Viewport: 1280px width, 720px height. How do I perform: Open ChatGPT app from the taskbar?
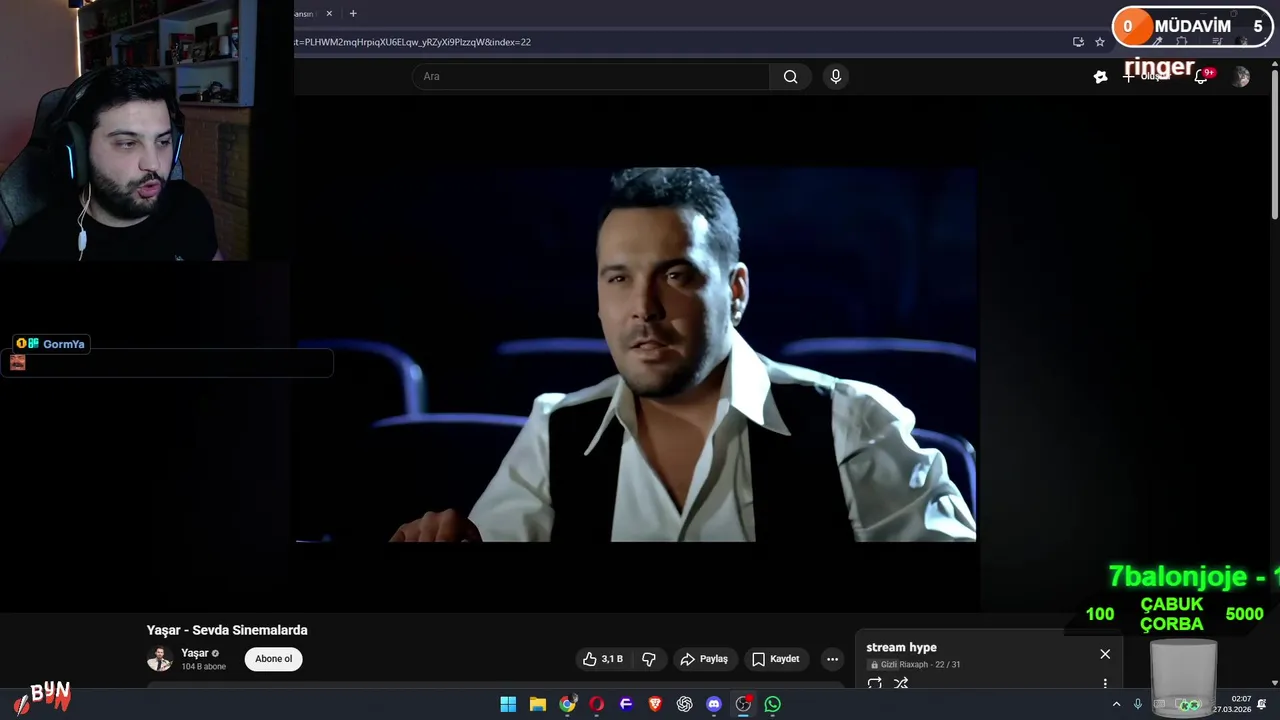685,704
